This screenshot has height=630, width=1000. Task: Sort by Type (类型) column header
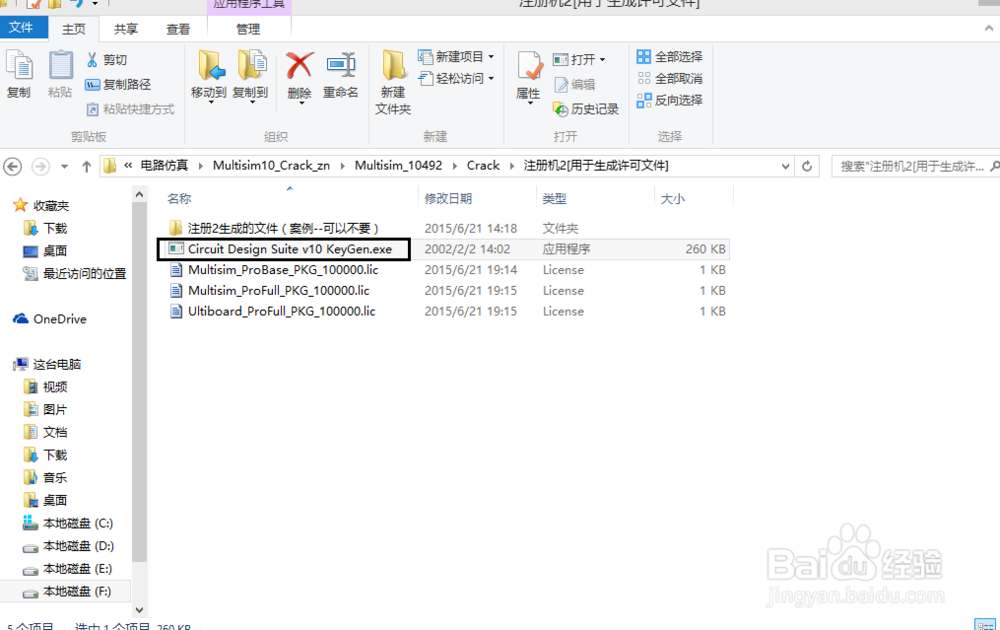(x=554, y=198)
